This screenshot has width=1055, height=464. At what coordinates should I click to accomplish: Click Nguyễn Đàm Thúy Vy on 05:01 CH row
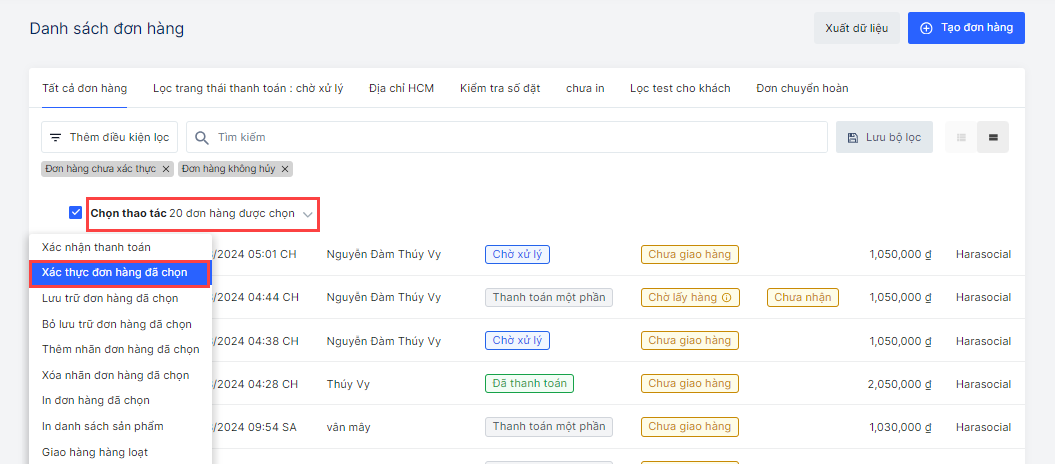(x=384, y=254)
